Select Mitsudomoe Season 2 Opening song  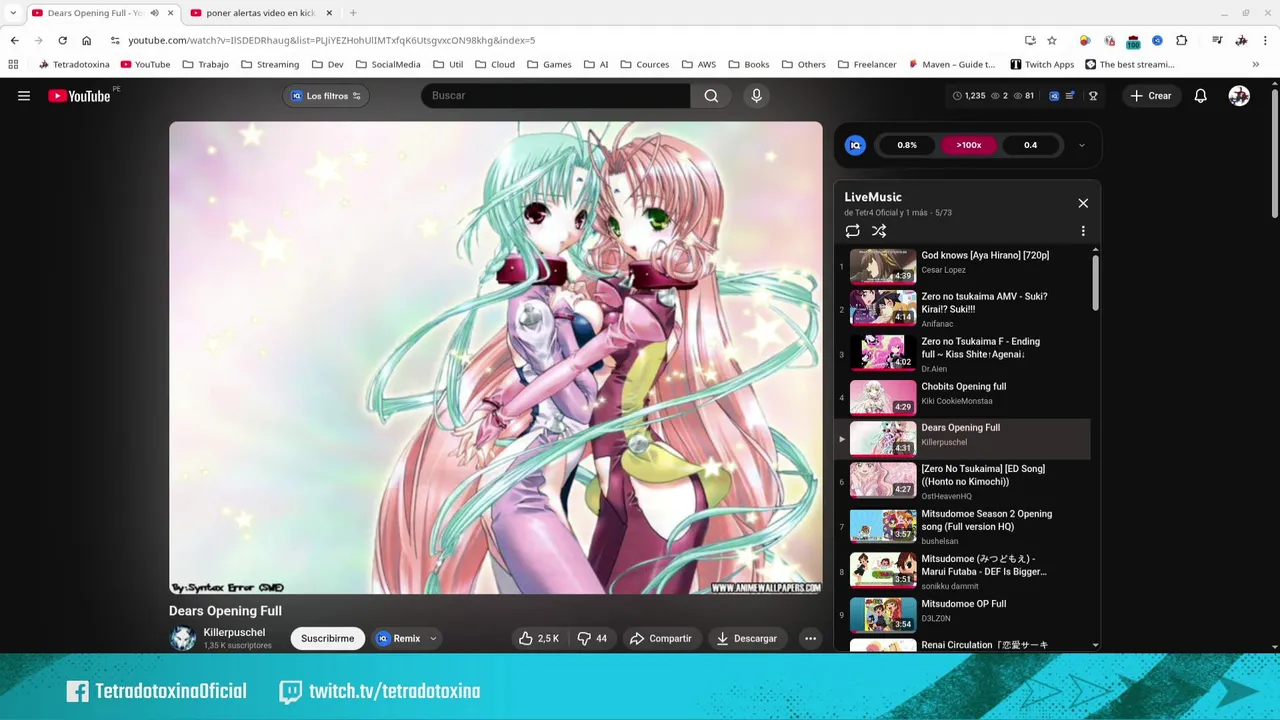pos(962,526)
